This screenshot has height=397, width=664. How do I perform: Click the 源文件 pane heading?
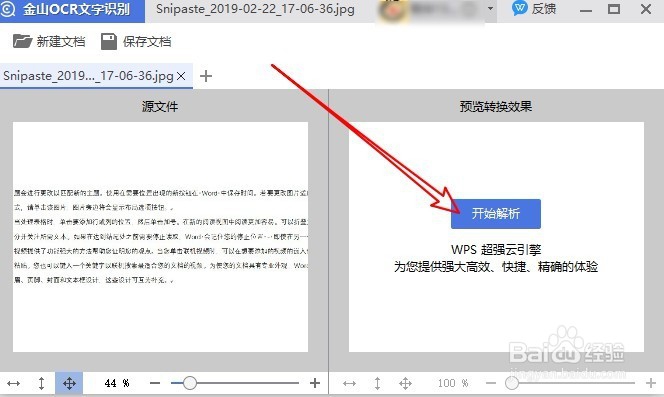point(160,106)
